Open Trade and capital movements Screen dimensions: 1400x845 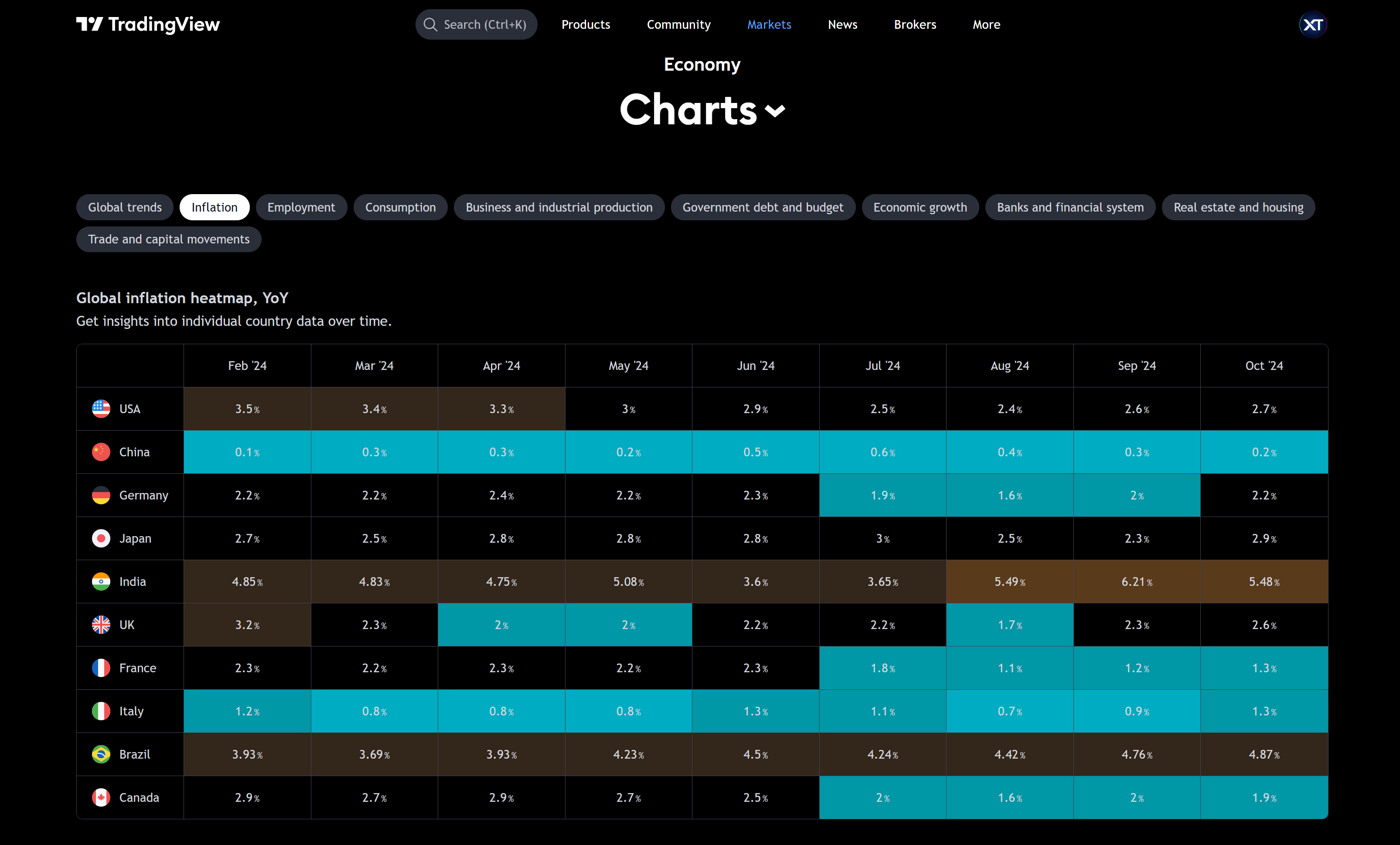pos(168,239)
